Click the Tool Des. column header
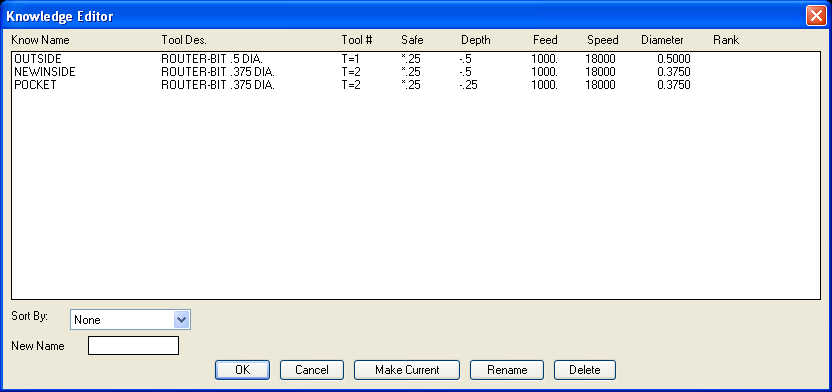Screen dimensions: 832x392 [x=184, y=40]
